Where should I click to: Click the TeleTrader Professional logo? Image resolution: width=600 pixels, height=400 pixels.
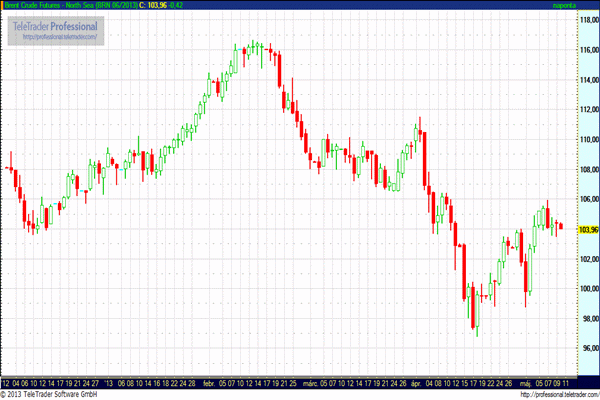[60, 25]
